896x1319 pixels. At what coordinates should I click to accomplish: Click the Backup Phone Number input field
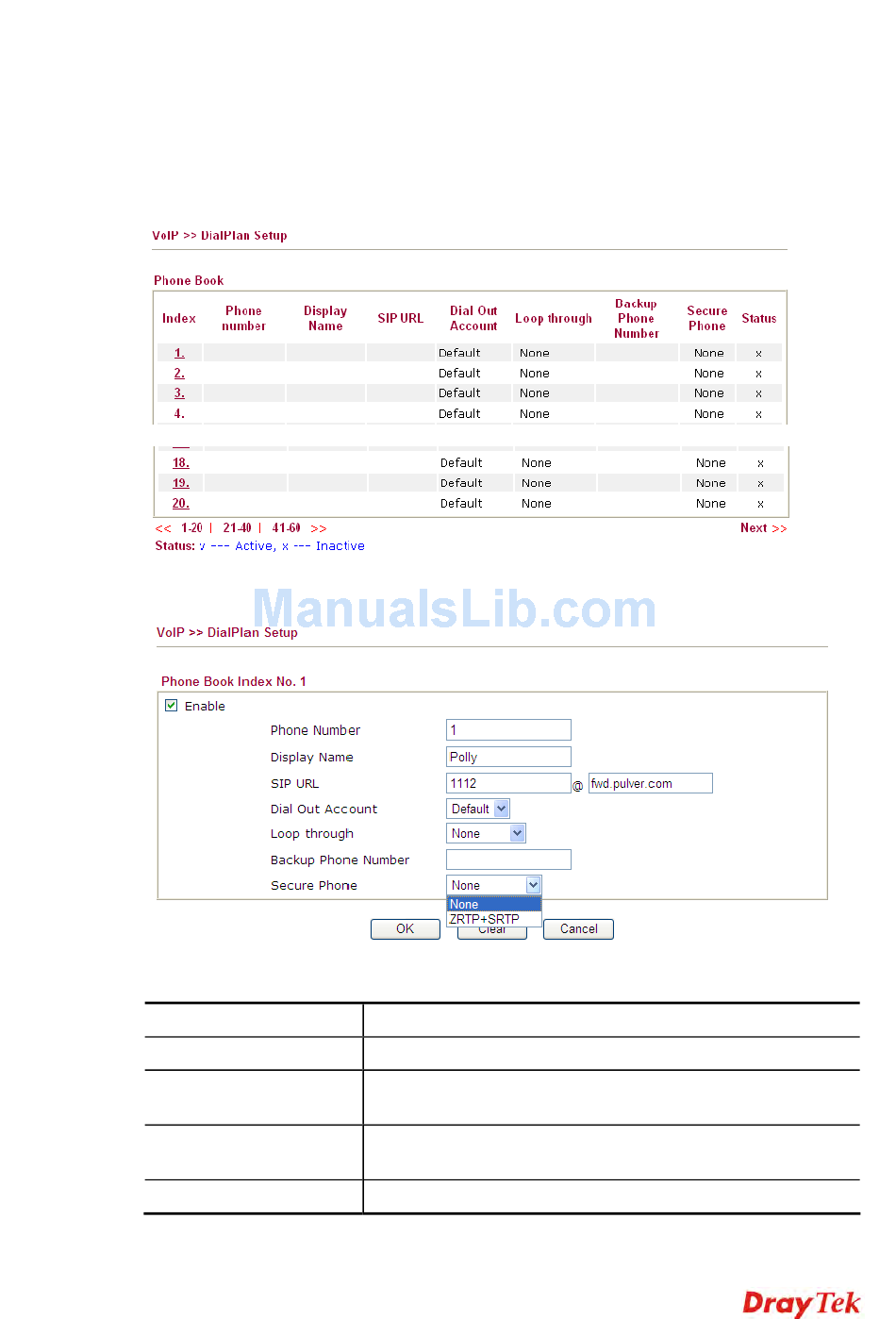click(508, 860)
